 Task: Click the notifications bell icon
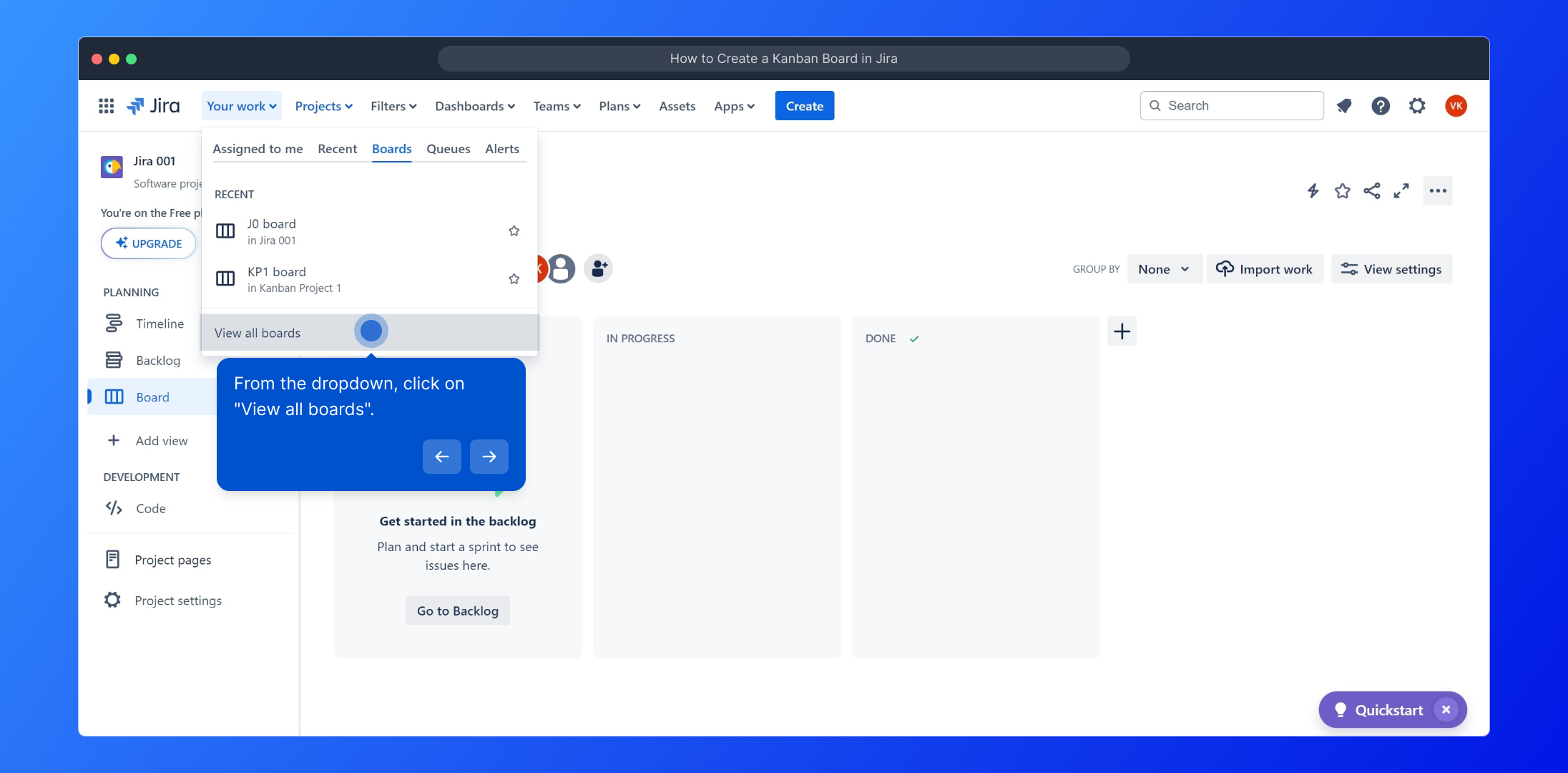(1344, 106)
